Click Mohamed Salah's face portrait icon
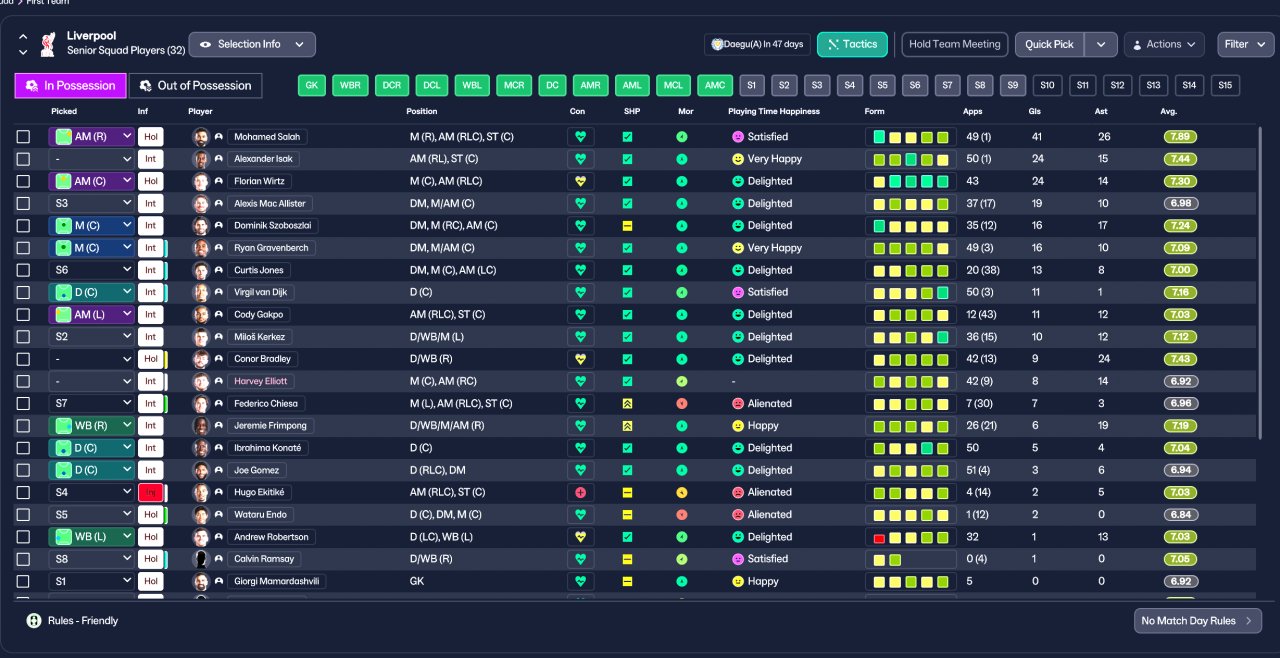 (x=201, y=137)
